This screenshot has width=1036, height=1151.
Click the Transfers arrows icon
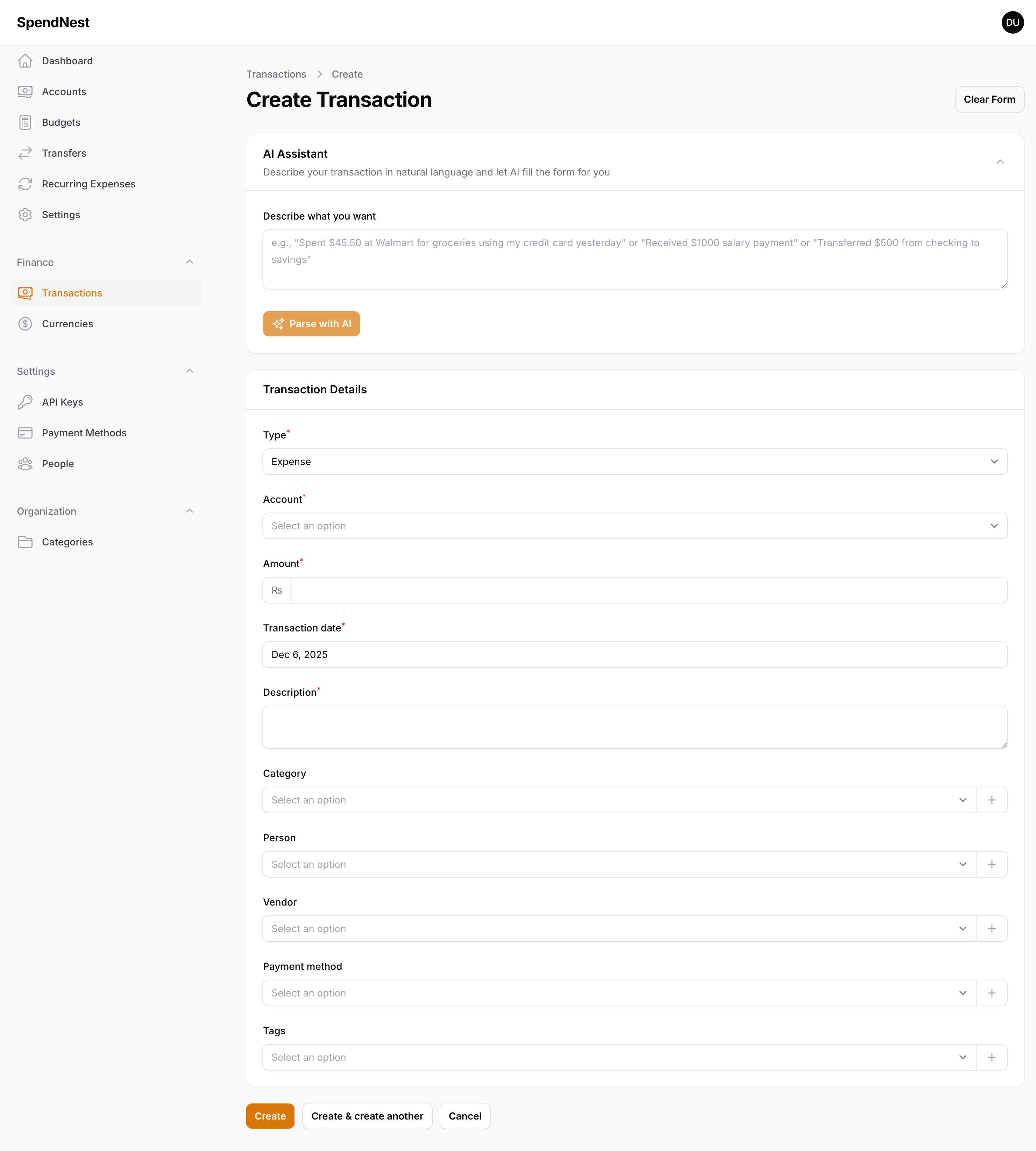point(25,153)
